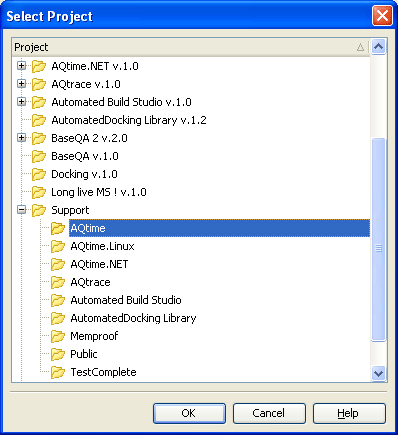Click the BaseQA v.1.0 folder icon
The image size is (398, 435).
pos(39,156)
